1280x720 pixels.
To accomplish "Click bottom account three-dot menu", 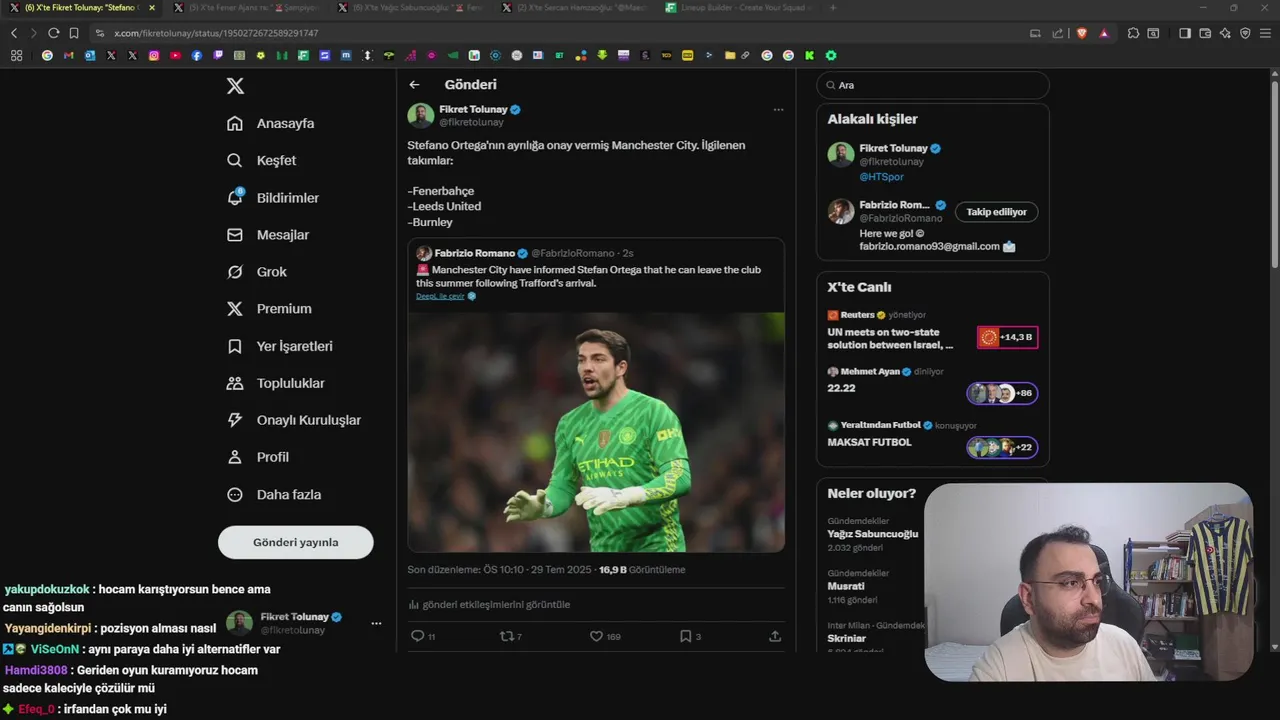I will (376, 623).
